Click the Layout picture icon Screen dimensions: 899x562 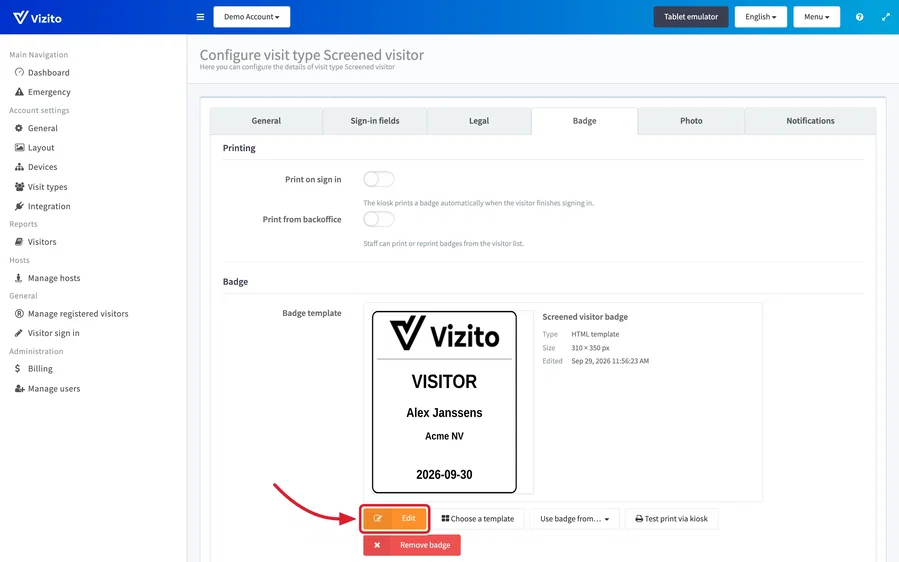point(19,147)
